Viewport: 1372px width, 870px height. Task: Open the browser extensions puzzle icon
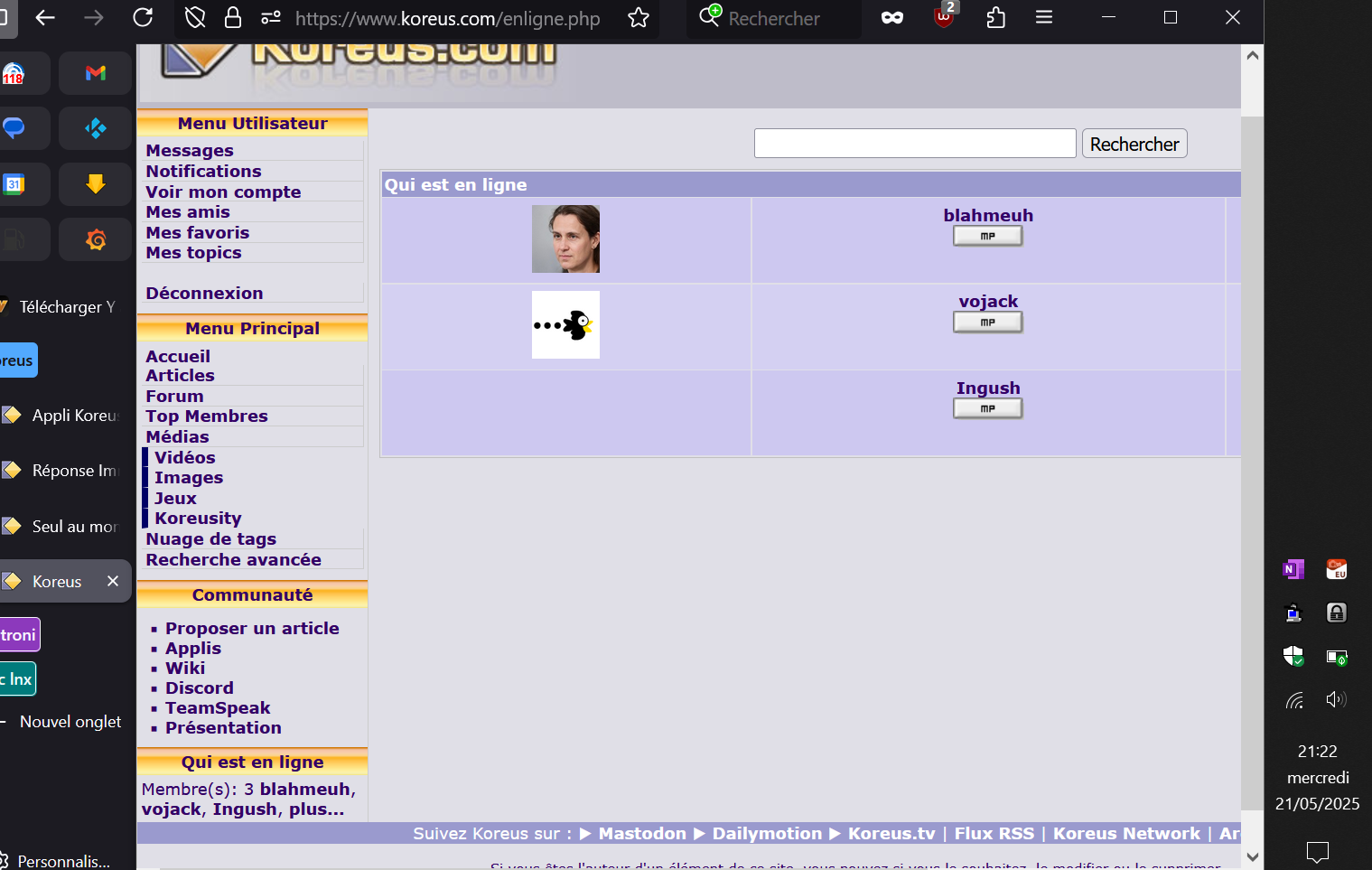[x=995, y=18]
